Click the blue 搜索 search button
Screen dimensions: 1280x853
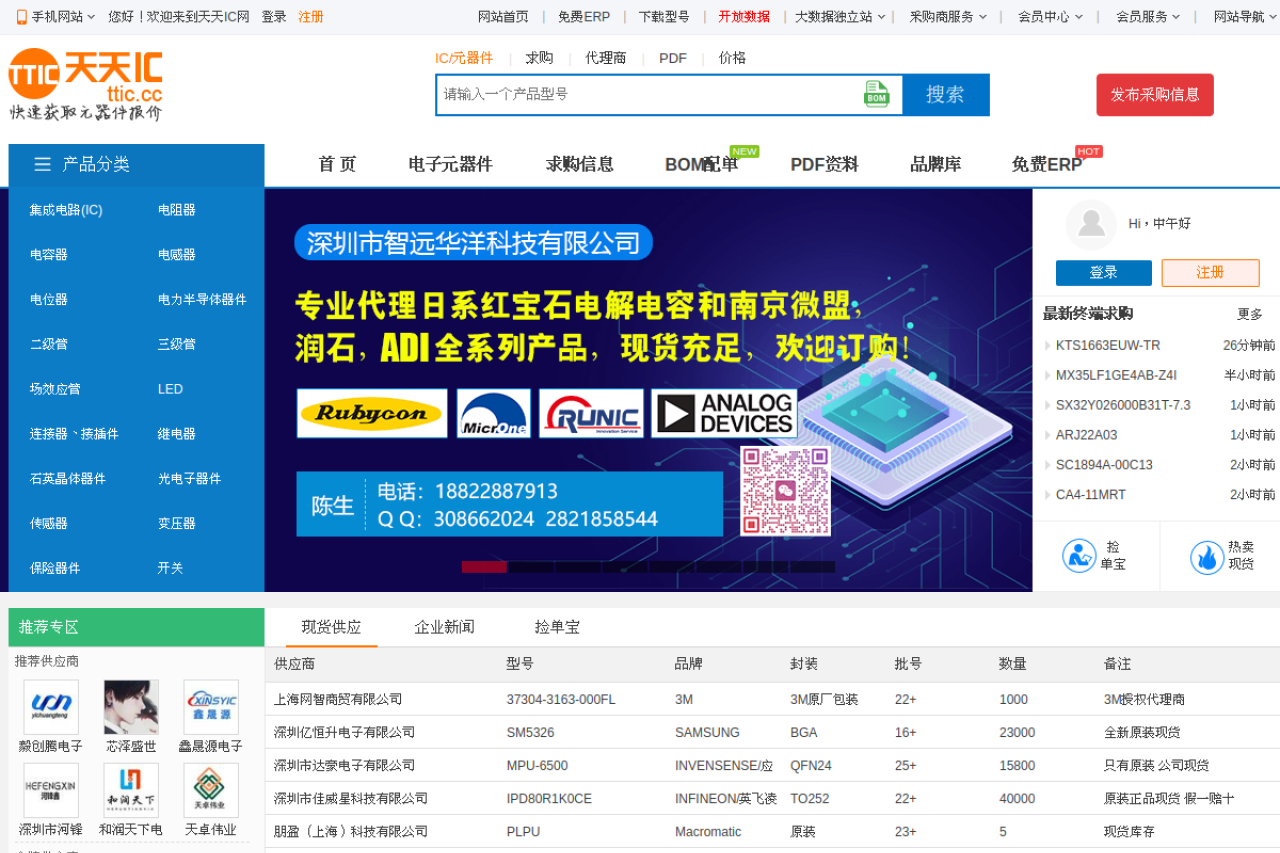coord(945,94)
